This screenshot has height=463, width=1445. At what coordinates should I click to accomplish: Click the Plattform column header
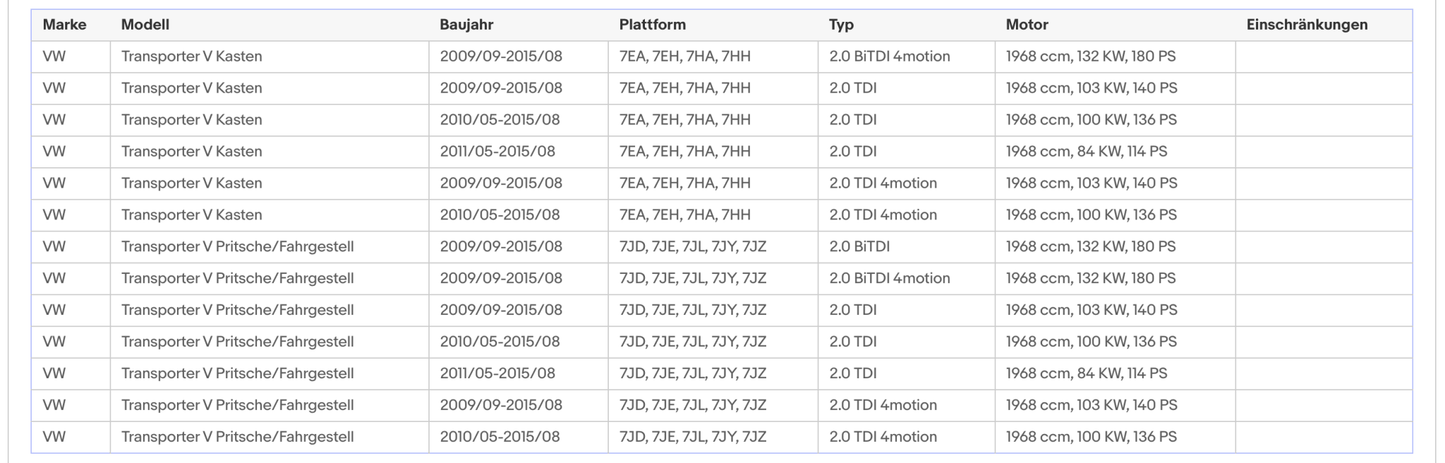coord(653,25)
